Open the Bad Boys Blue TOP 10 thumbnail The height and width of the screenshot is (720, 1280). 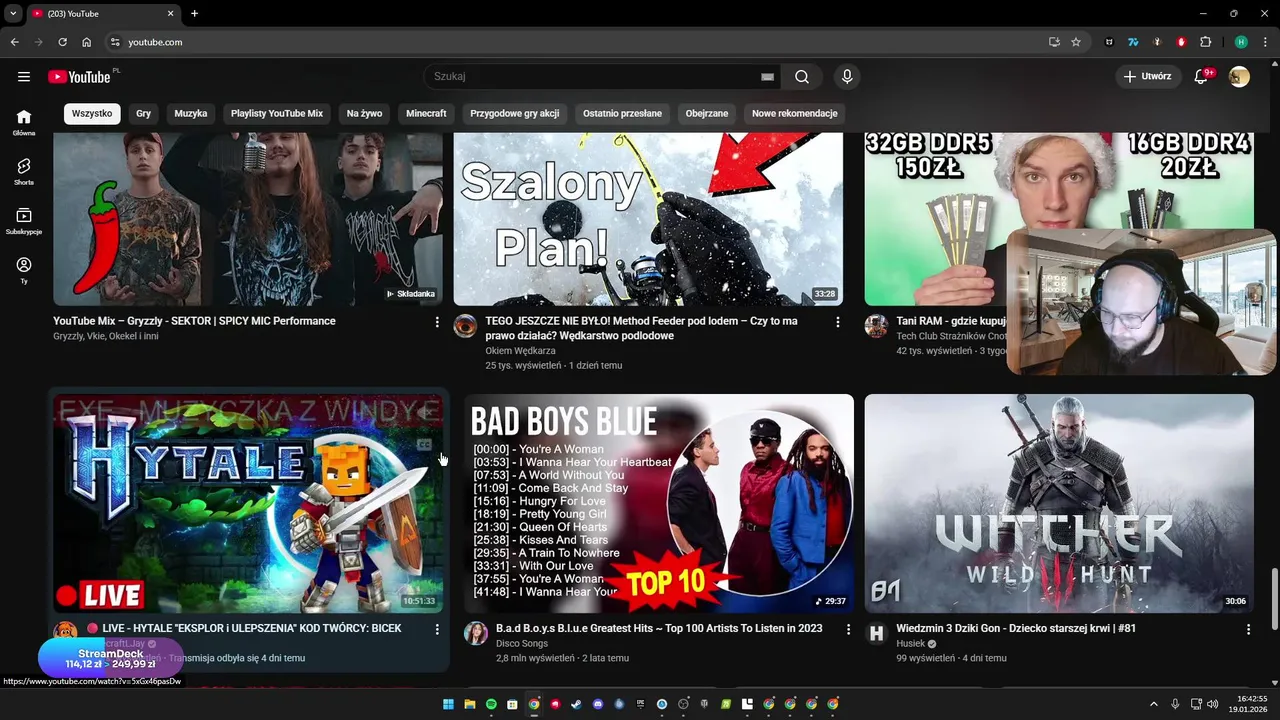tap(659, 503)
